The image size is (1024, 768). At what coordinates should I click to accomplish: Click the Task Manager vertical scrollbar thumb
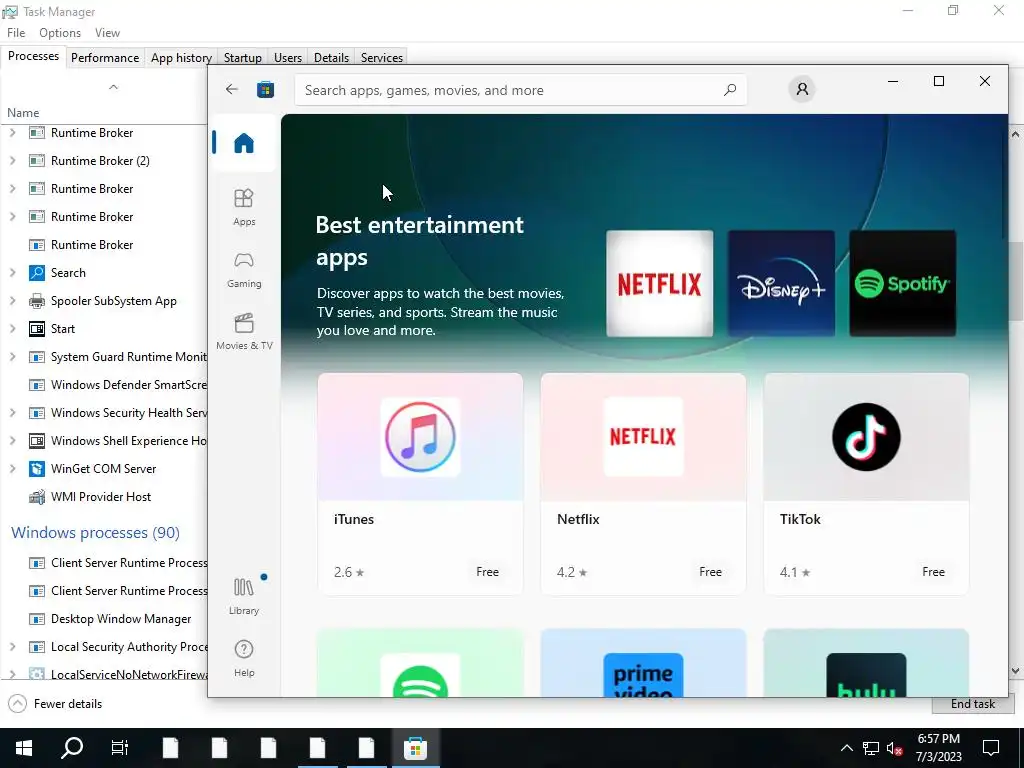[1016, 282]
